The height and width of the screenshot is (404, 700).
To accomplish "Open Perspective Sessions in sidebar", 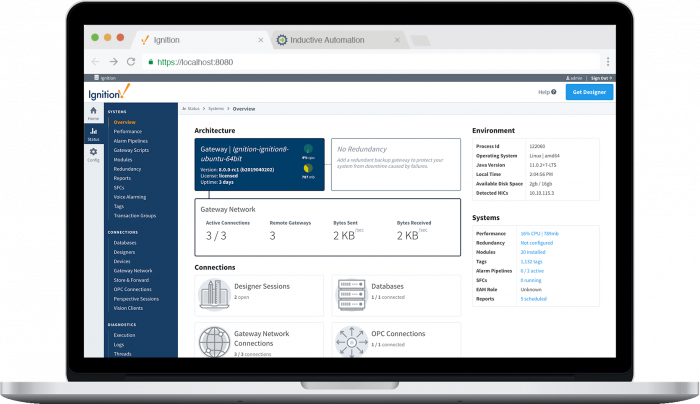I will click(136, 299).
